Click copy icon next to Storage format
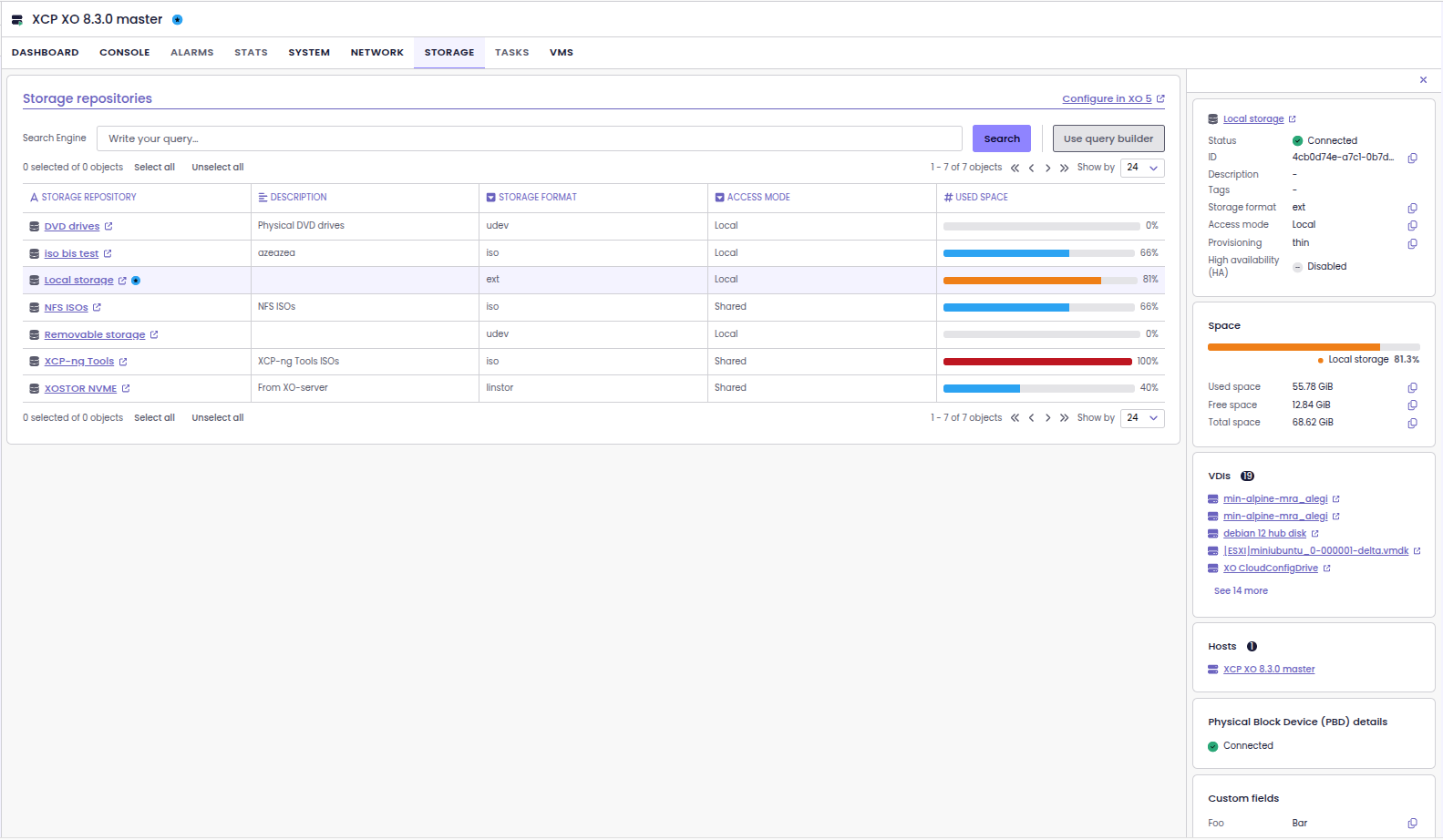1443x840 pixels. [x=1412, y=209]
